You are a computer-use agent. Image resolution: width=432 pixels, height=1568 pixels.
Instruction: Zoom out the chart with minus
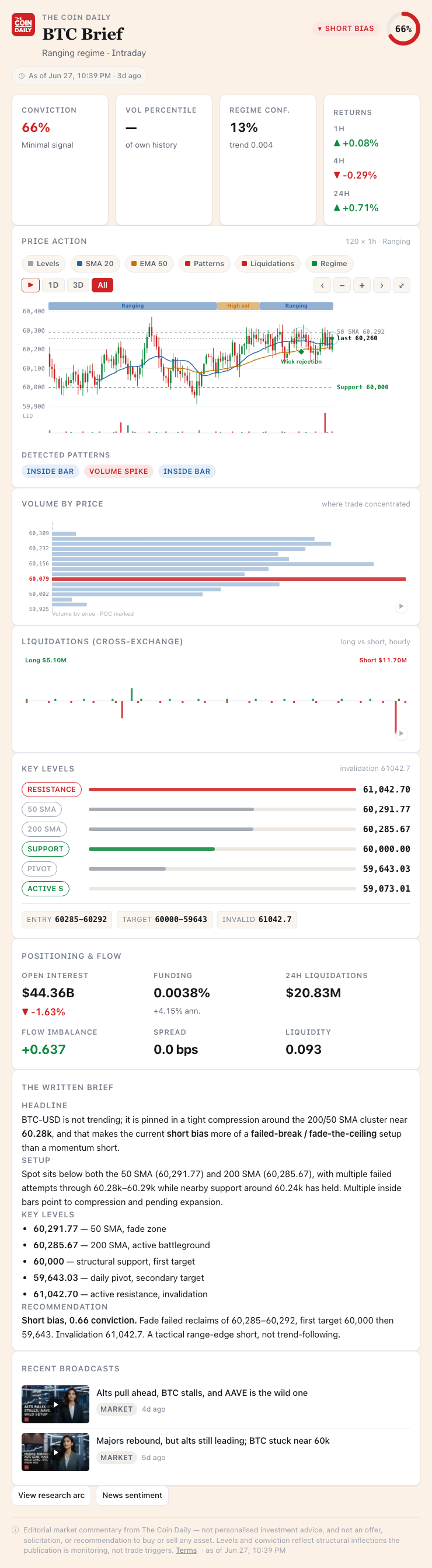coord(343,285)
